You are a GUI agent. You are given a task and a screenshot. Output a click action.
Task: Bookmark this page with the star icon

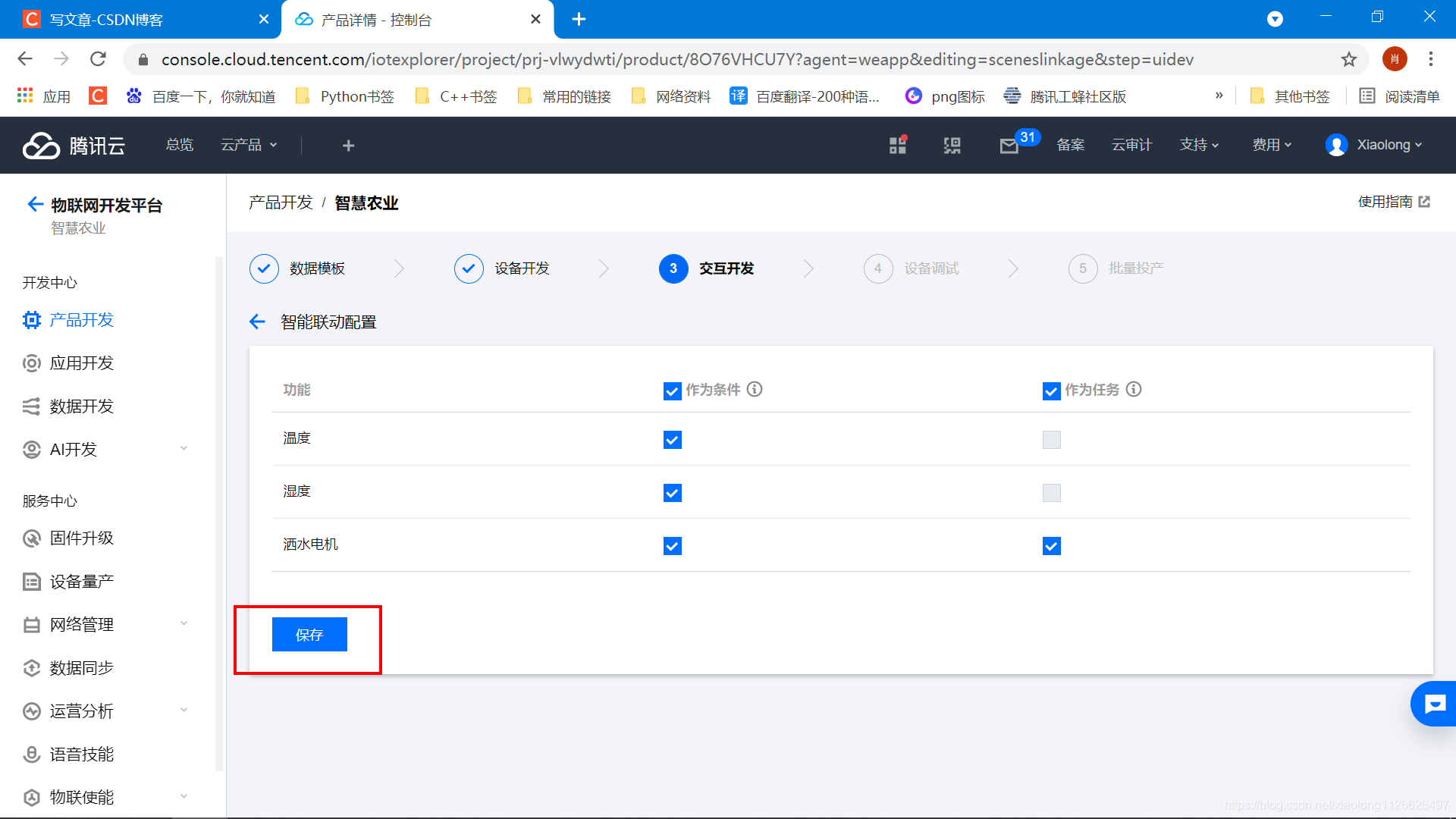point(1348,59)
